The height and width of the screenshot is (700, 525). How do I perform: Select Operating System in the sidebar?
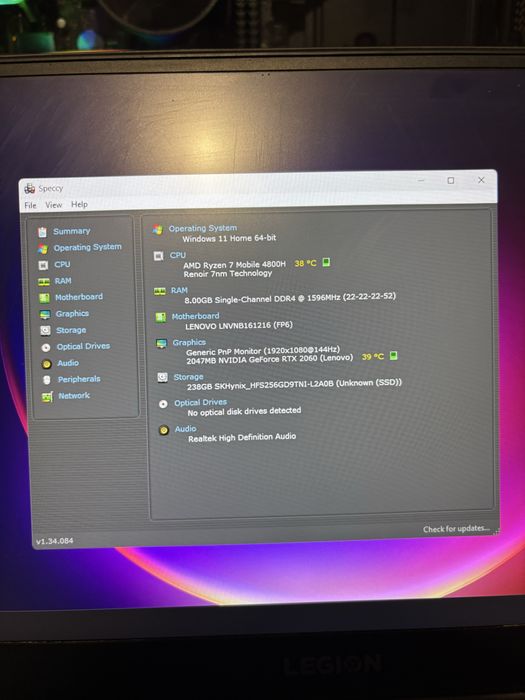[88, 247]
